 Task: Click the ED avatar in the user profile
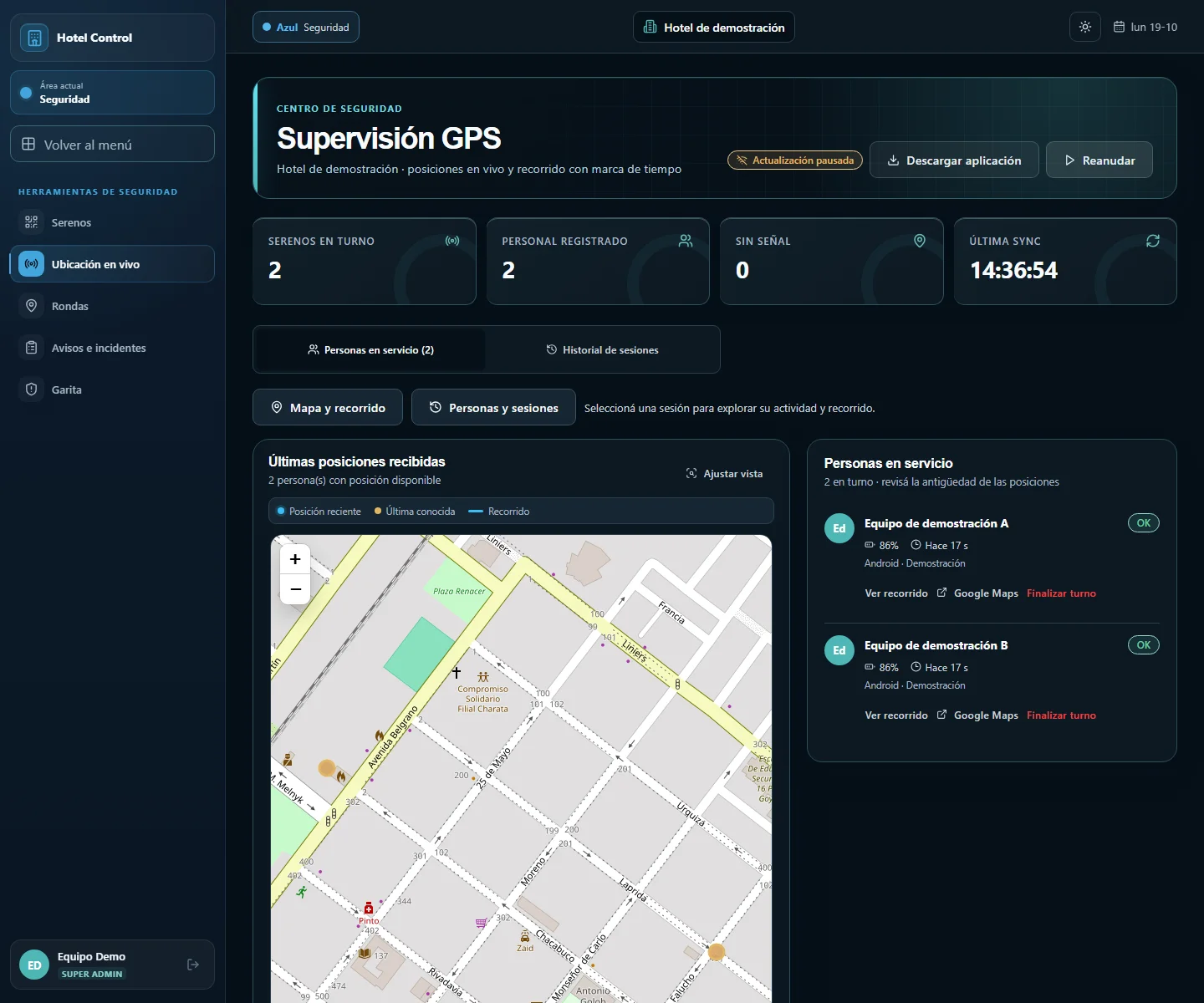(34, 965)
